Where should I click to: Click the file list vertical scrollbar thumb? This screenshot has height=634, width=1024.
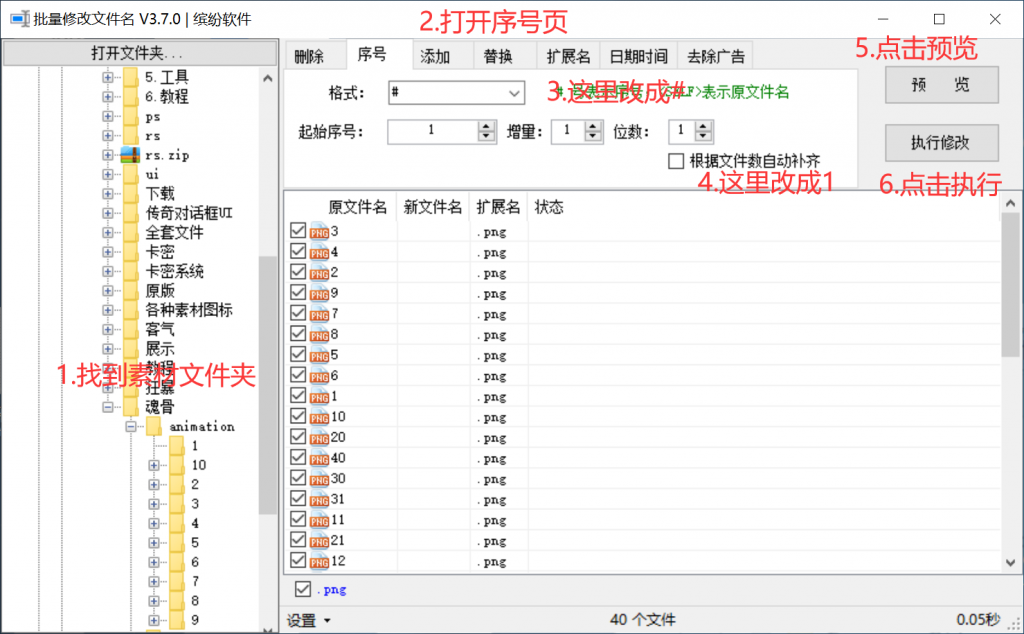pos(1010,285)
